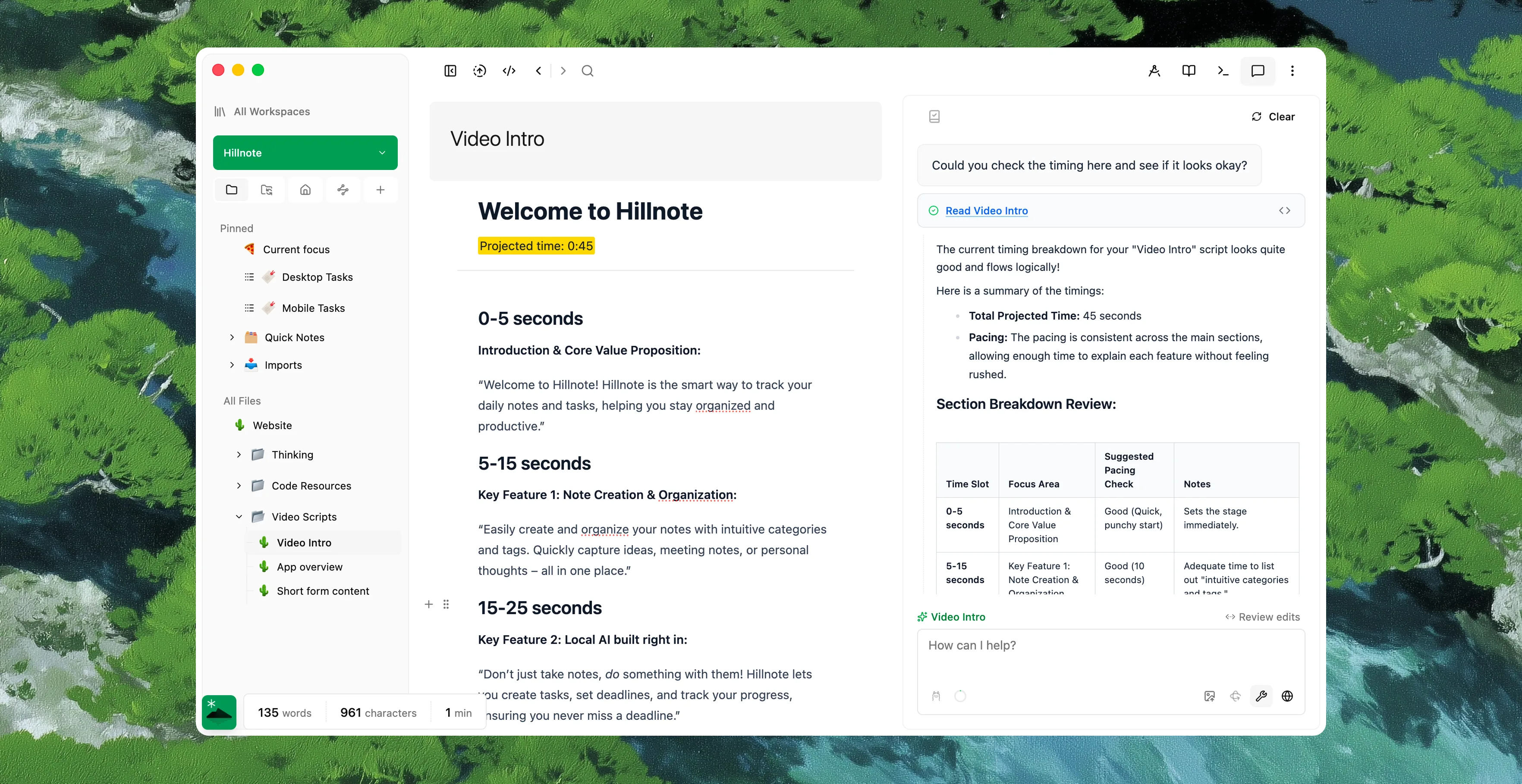1522x784 pixels.
Task: Toggle web search with the globe icon
Action: (1287, 696)
